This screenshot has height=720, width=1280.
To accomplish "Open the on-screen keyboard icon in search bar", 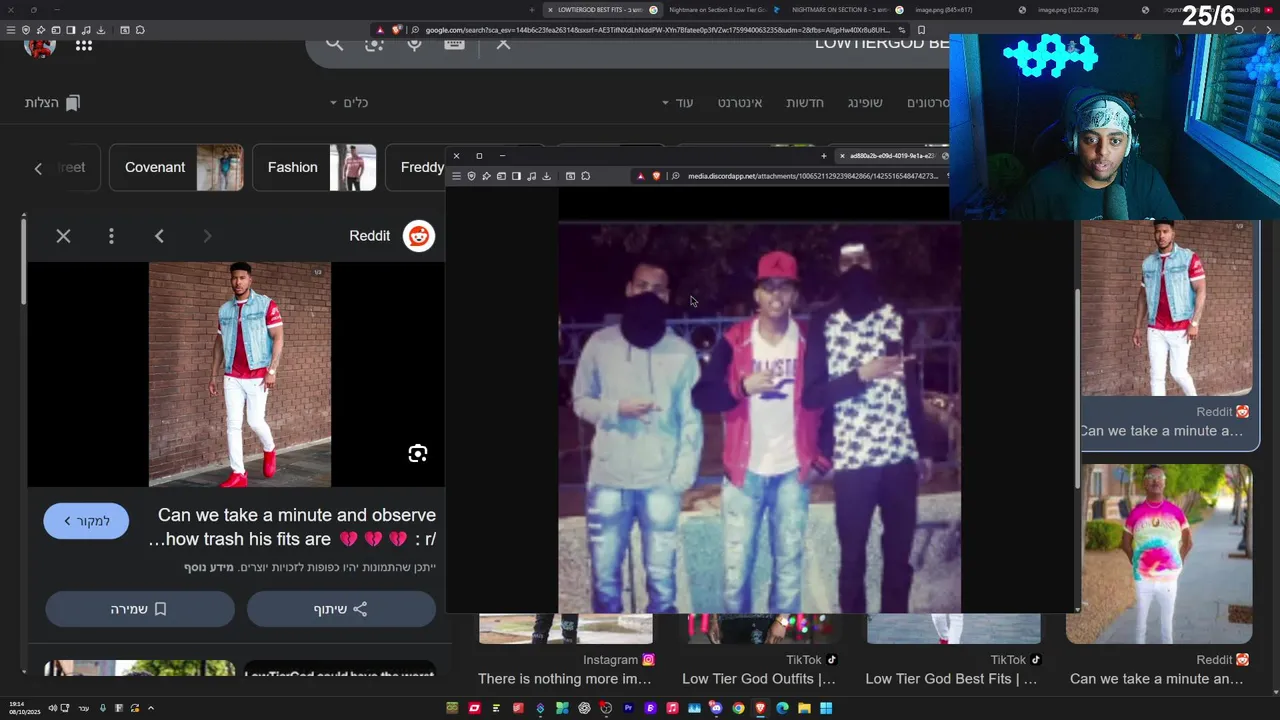I will (x=454, y=43).
